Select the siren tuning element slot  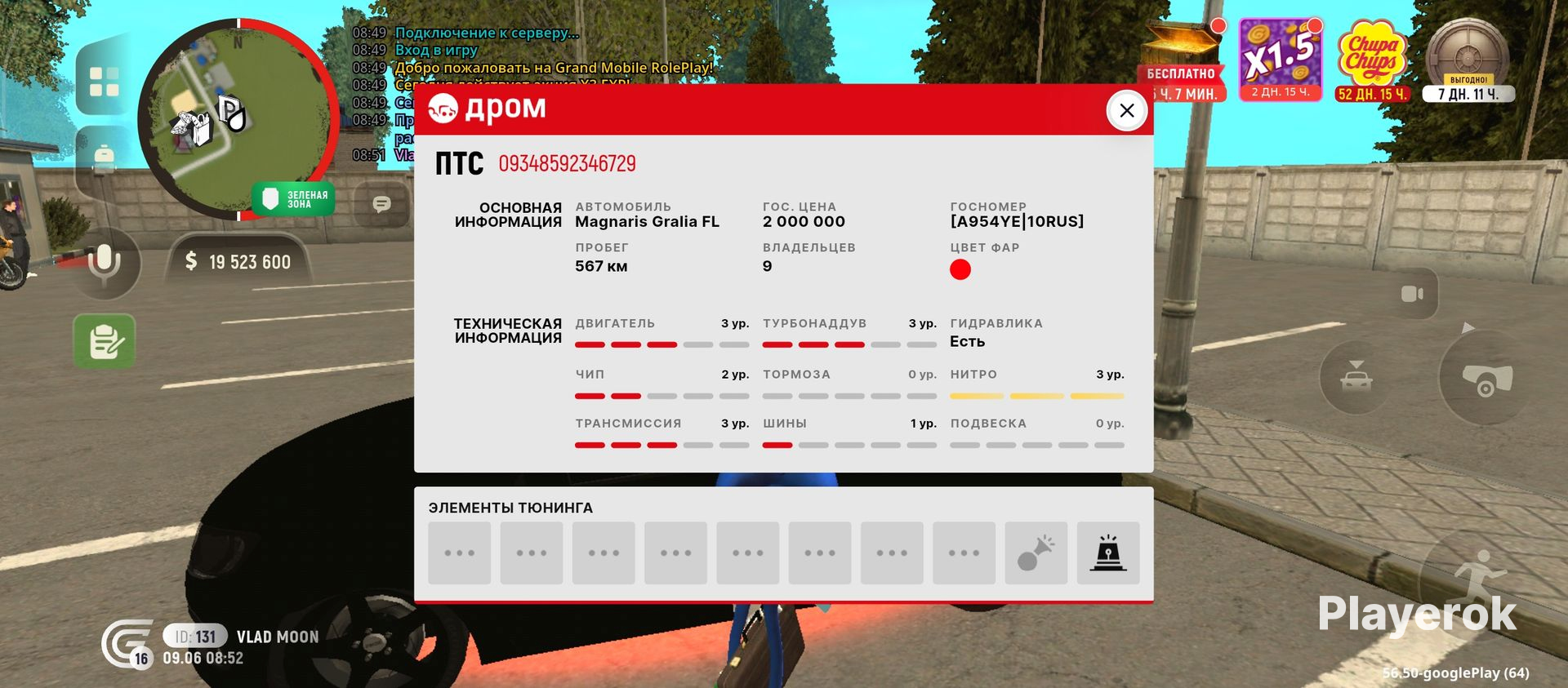[1108, 553]
